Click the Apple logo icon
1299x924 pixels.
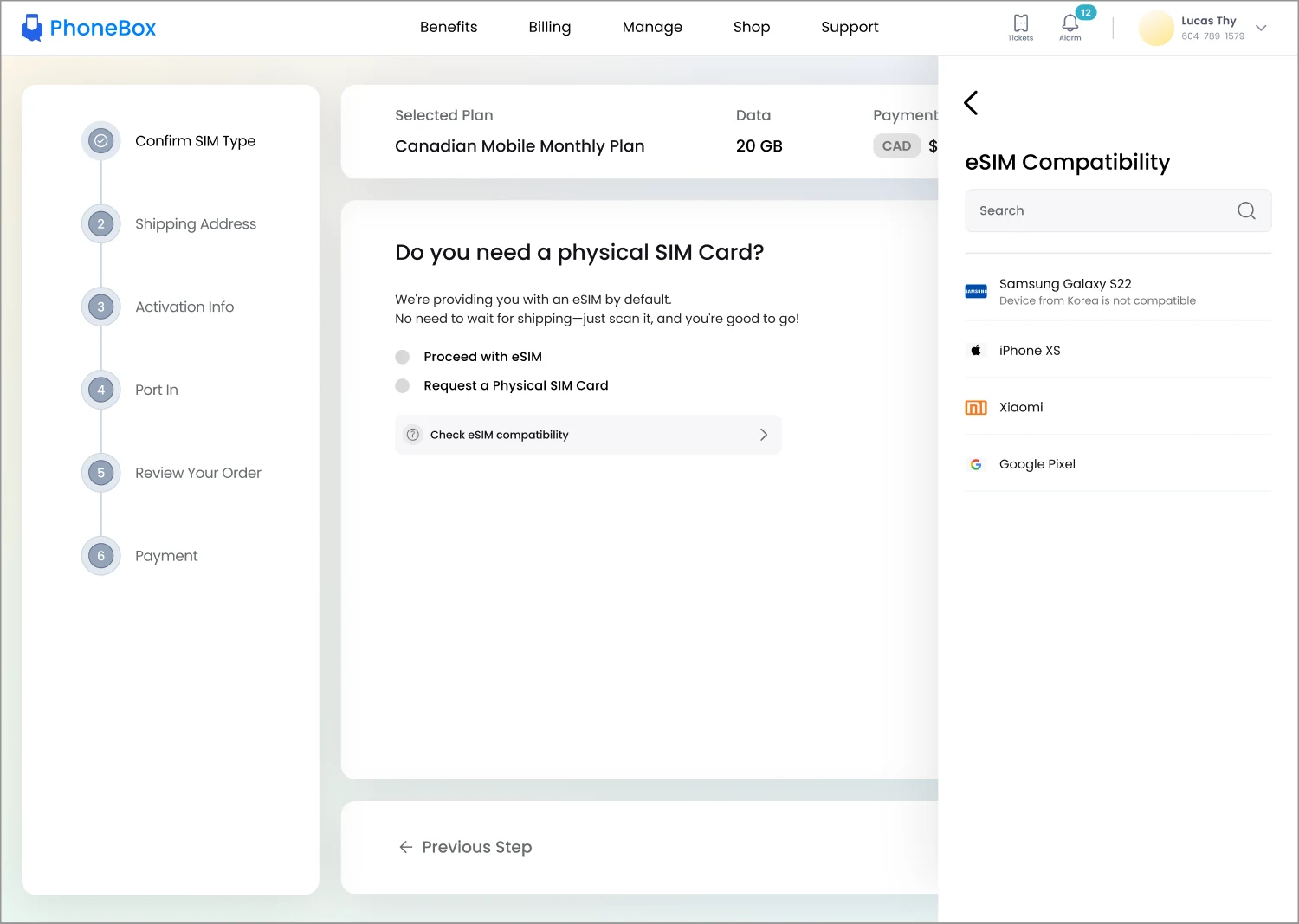tap(976, 350)
